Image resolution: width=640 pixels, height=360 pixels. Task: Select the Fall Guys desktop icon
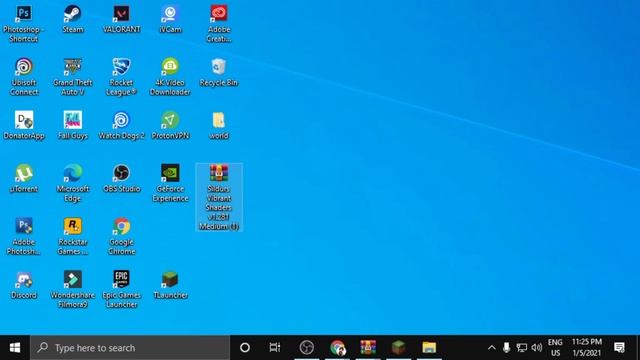tap(73, 125)
